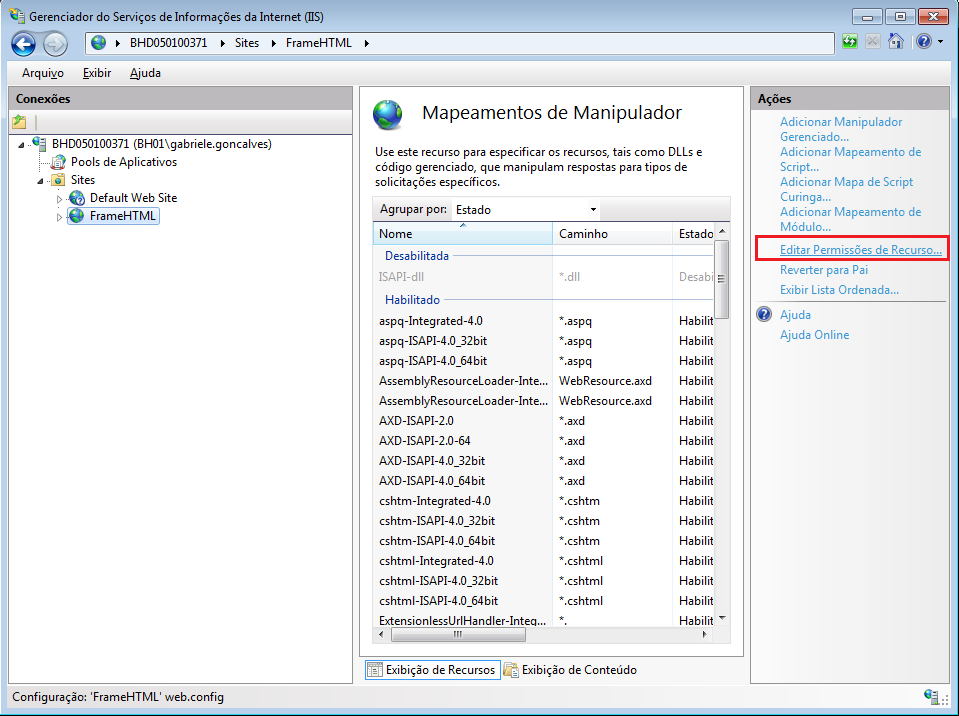Click the globe icon in address bar
This screenshot has height=716, width=959.
pos(98,43)
